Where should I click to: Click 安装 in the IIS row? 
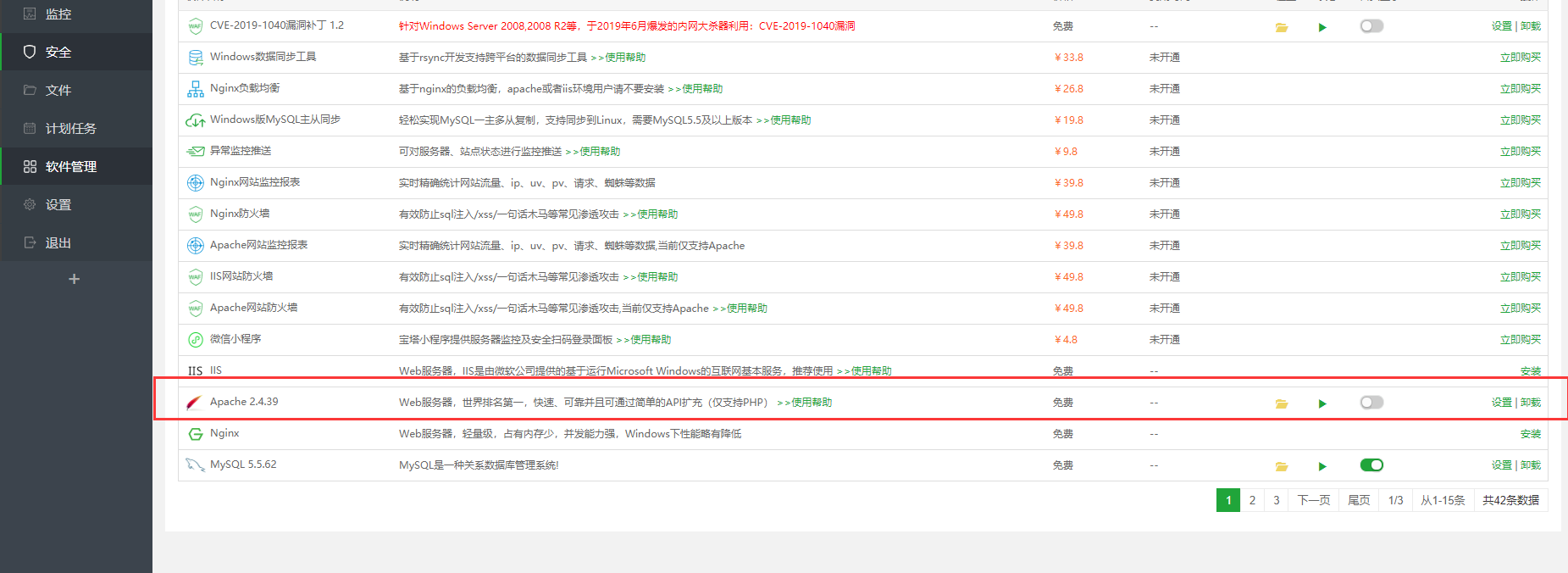point(1531,371)
